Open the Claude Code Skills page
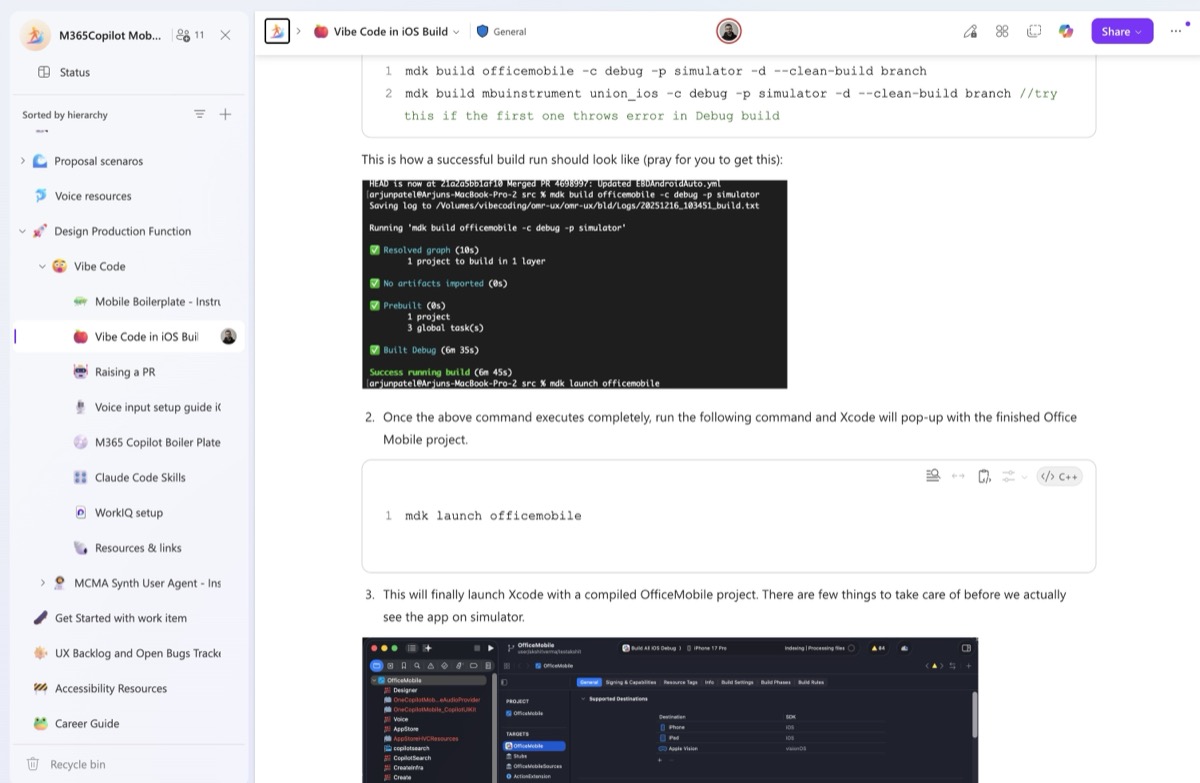1200x783 pixels. pos(140,477)
